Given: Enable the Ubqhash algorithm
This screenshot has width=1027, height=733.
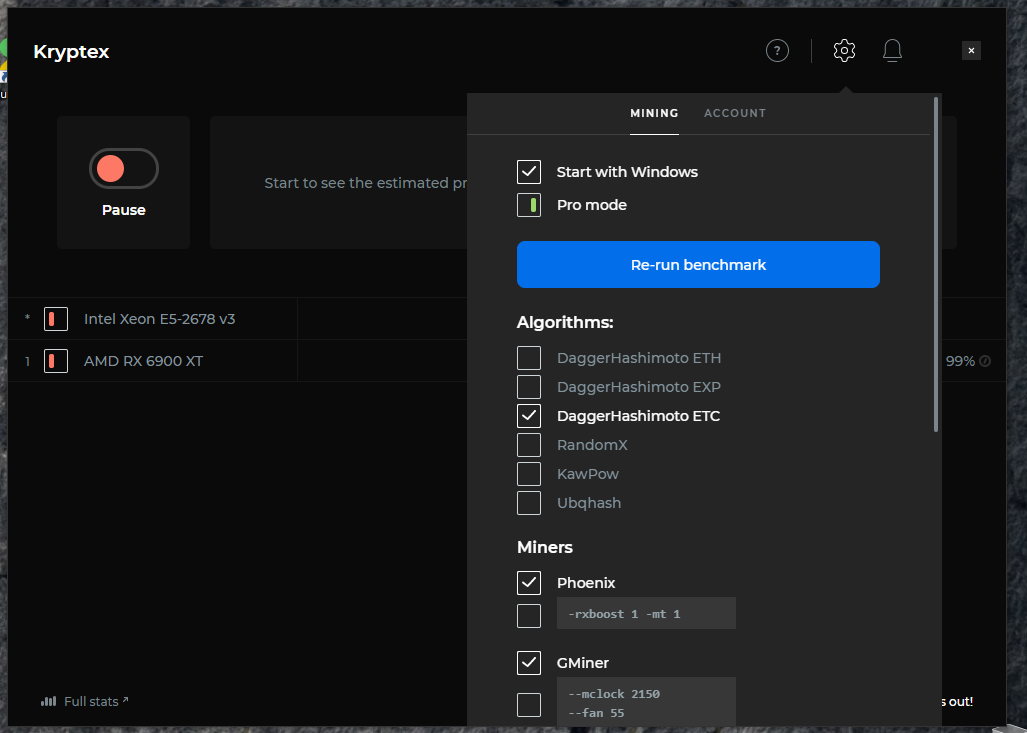Looking at the screenshot, I should point(529,503).
